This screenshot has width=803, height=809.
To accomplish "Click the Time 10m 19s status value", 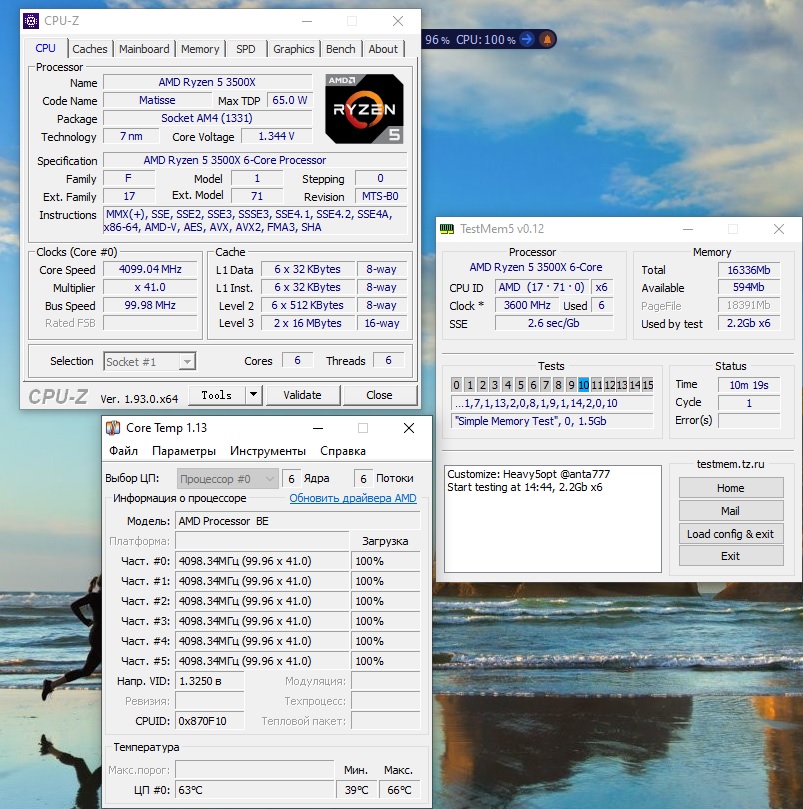I will (x=749, y=385).
